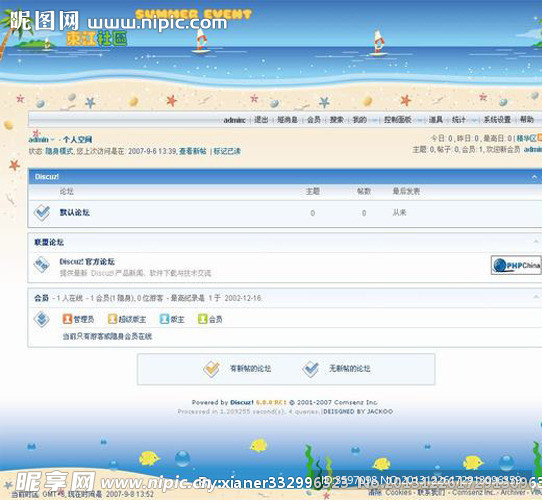Image resolution: width=542 pixels, height=500 pixels.
Task: Click the blue 版主 legend icon
Action: [164, 319]
